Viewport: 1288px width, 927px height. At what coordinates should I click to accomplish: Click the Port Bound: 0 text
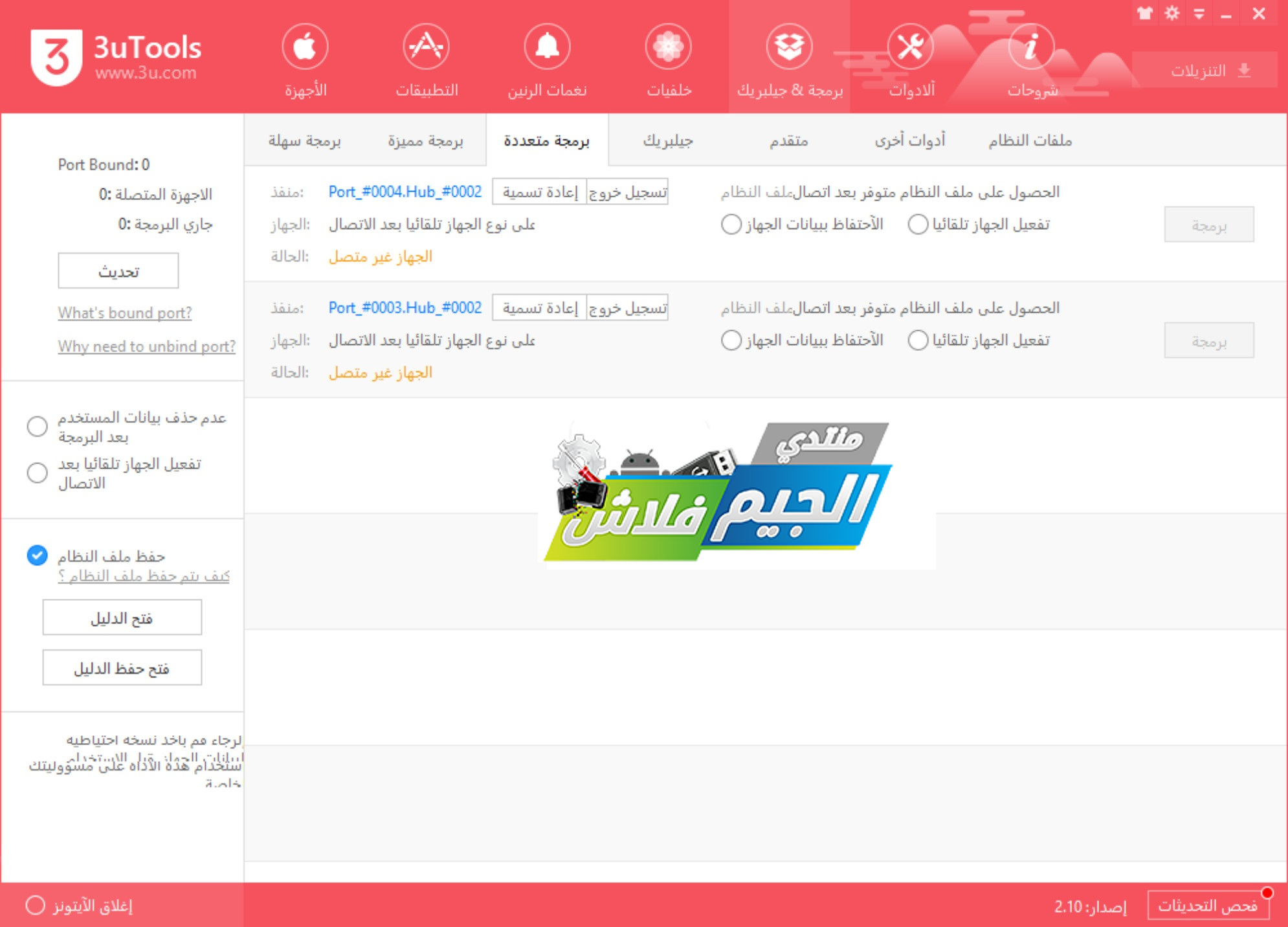coord(104,164)
